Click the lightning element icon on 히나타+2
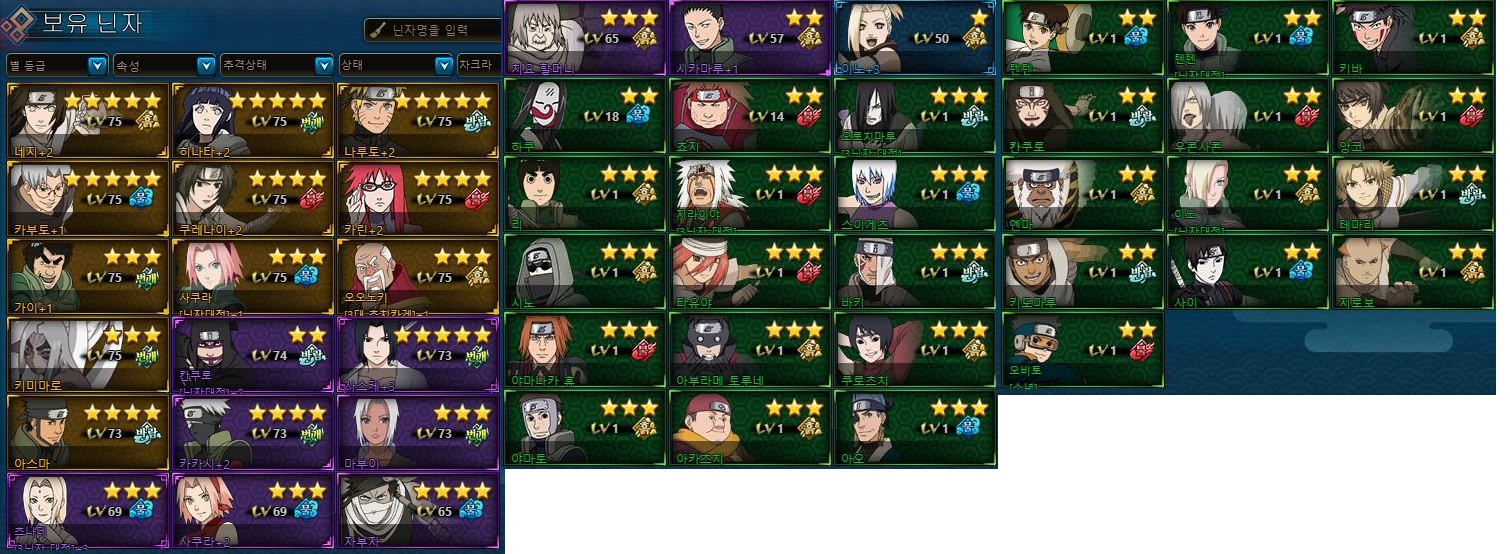Screen dimensions: 1510x554 pos(312,122)
